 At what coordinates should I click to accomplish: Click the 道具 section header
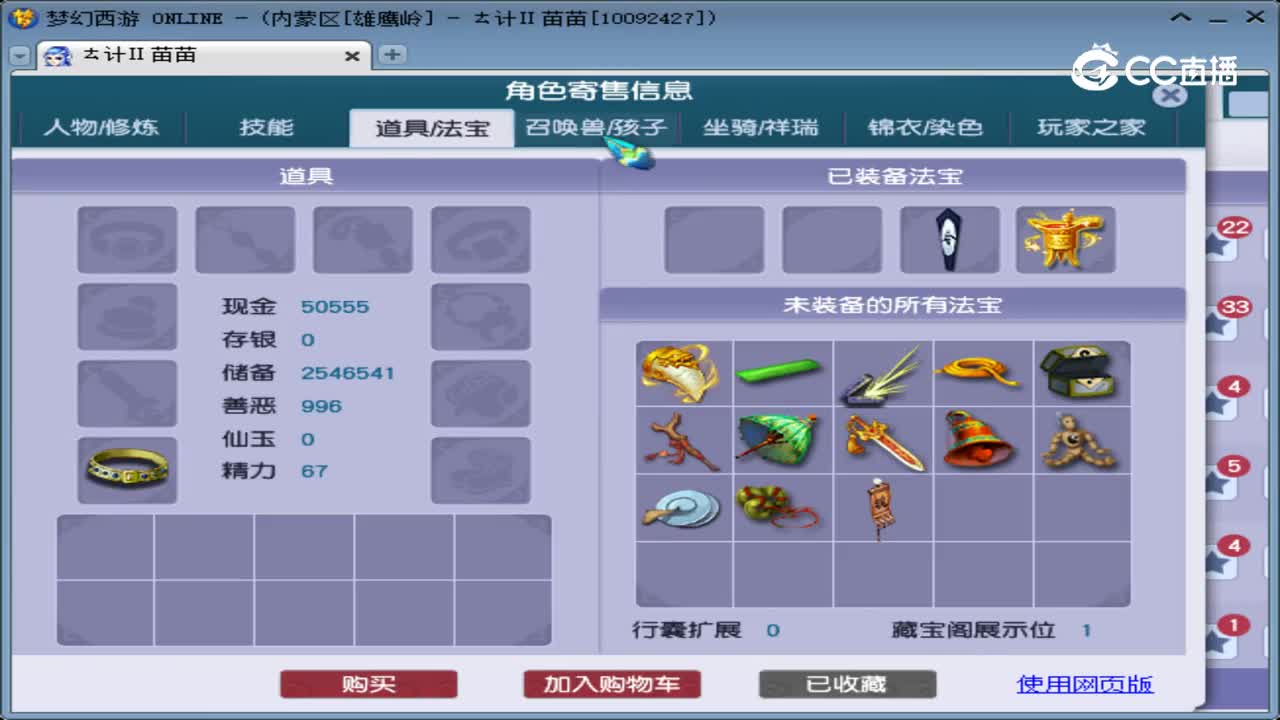[x=305, y=176]
